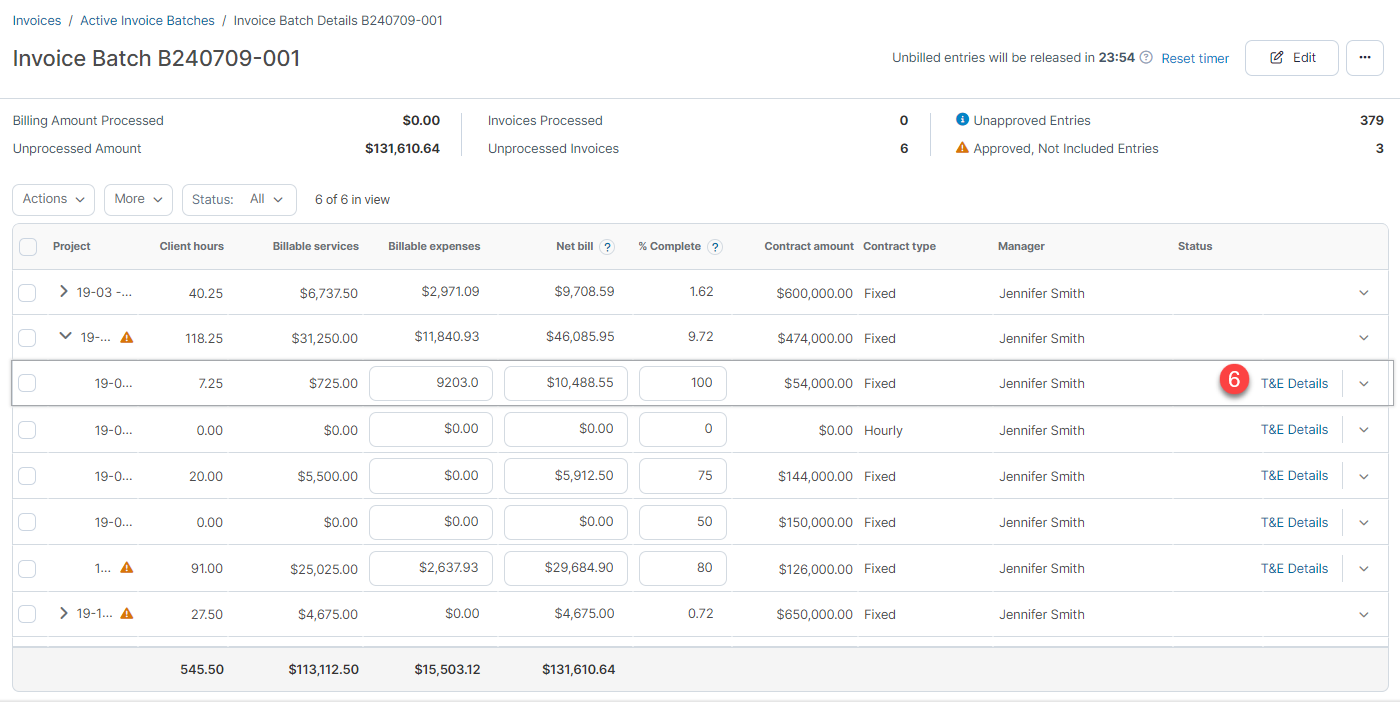Viewport: 1400px width, 707px height.
Task: Check the box for the $650,000.00 contract row
Action: (x=28, y=614)
